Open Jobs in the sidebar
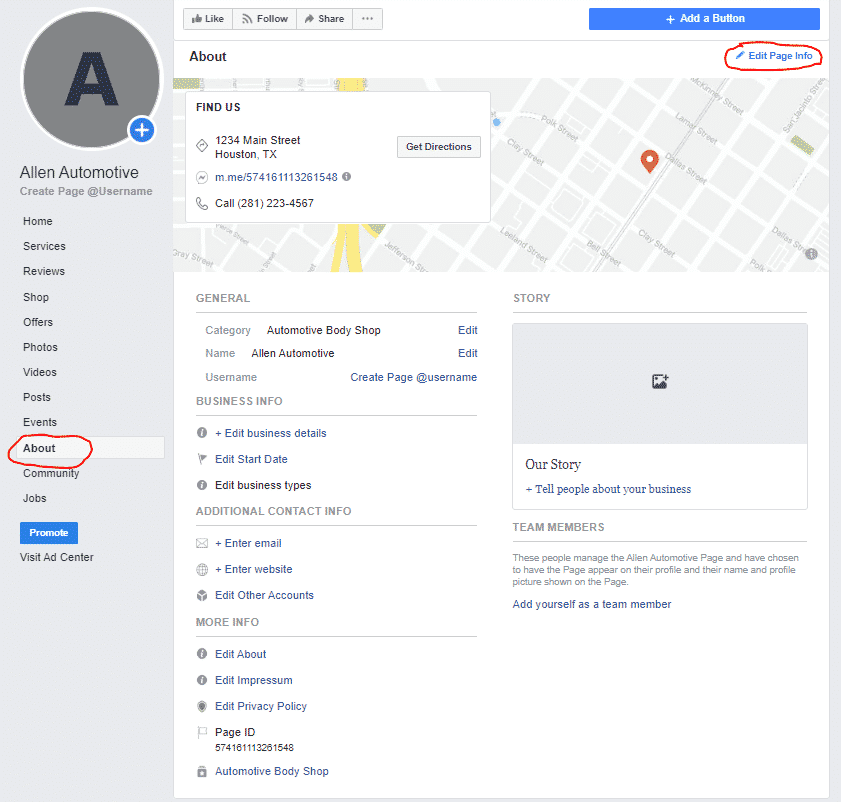841x802 pixels. pyautogui.click(x=34, y=498)
